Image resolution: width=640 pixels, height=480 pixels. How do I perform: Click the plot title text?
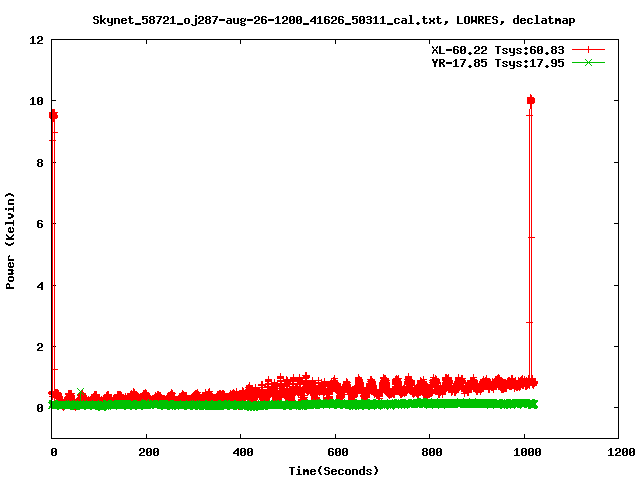[334, 20]
